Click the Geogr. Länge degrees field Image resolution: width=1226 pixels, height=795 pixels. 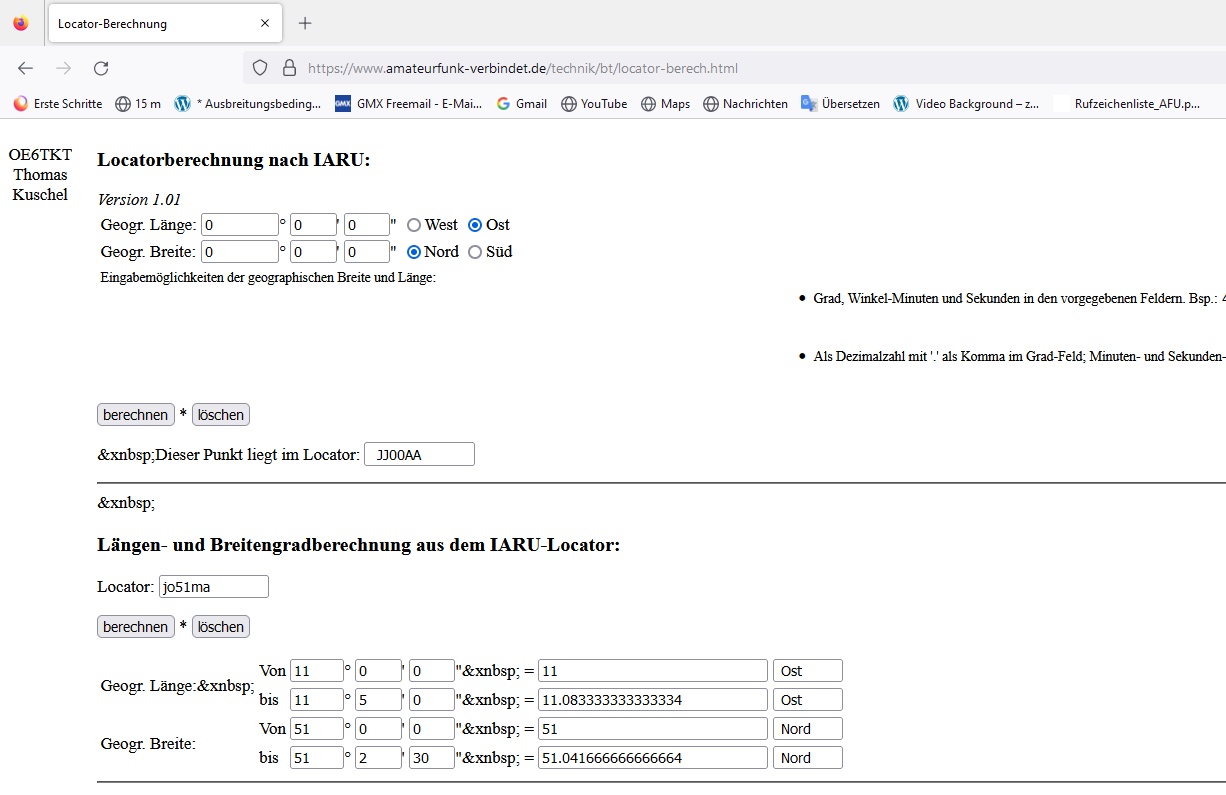pyautogui.click(x=239, y=225)
